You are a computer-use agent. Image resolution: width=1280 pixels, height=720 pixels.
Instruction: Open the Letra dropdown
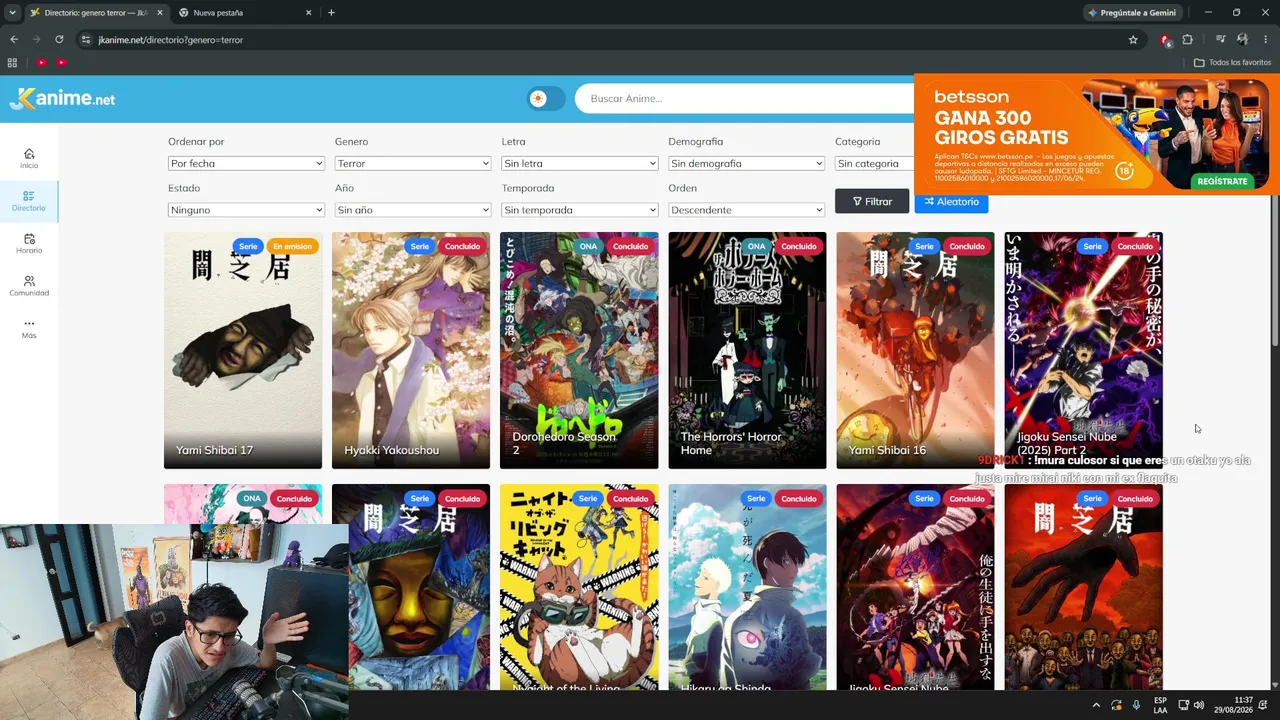(x=580, y=163)
